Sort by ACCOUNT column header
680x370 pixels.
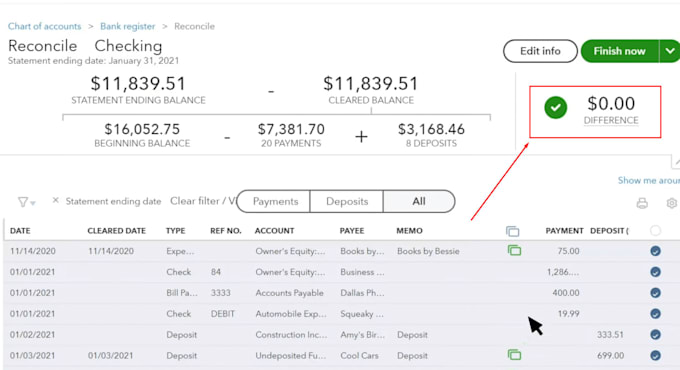coord(275,231)
